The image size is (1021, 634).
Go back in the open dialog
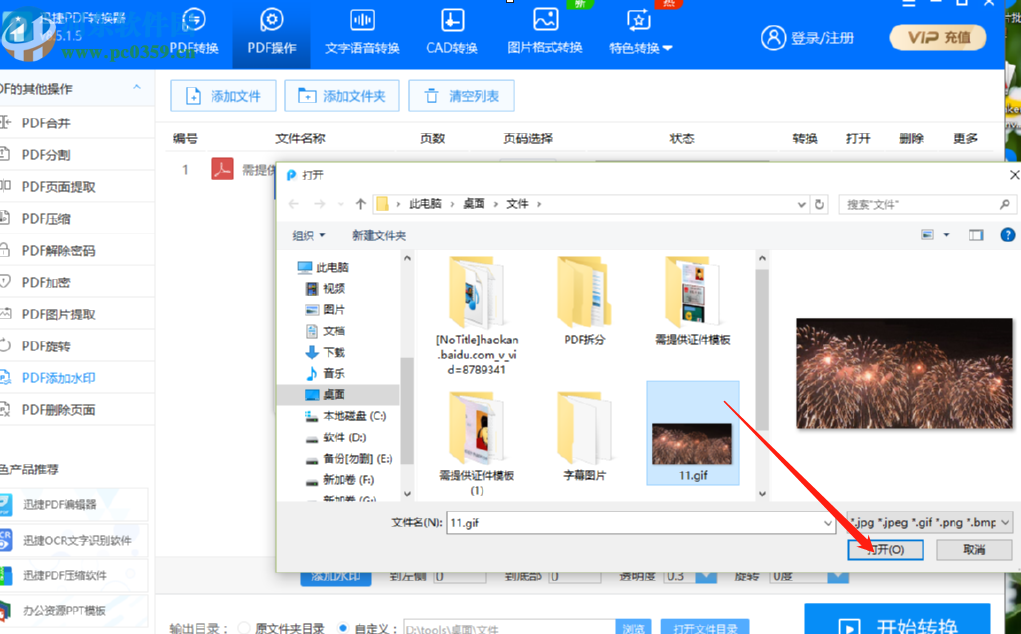tap(294, 204)
